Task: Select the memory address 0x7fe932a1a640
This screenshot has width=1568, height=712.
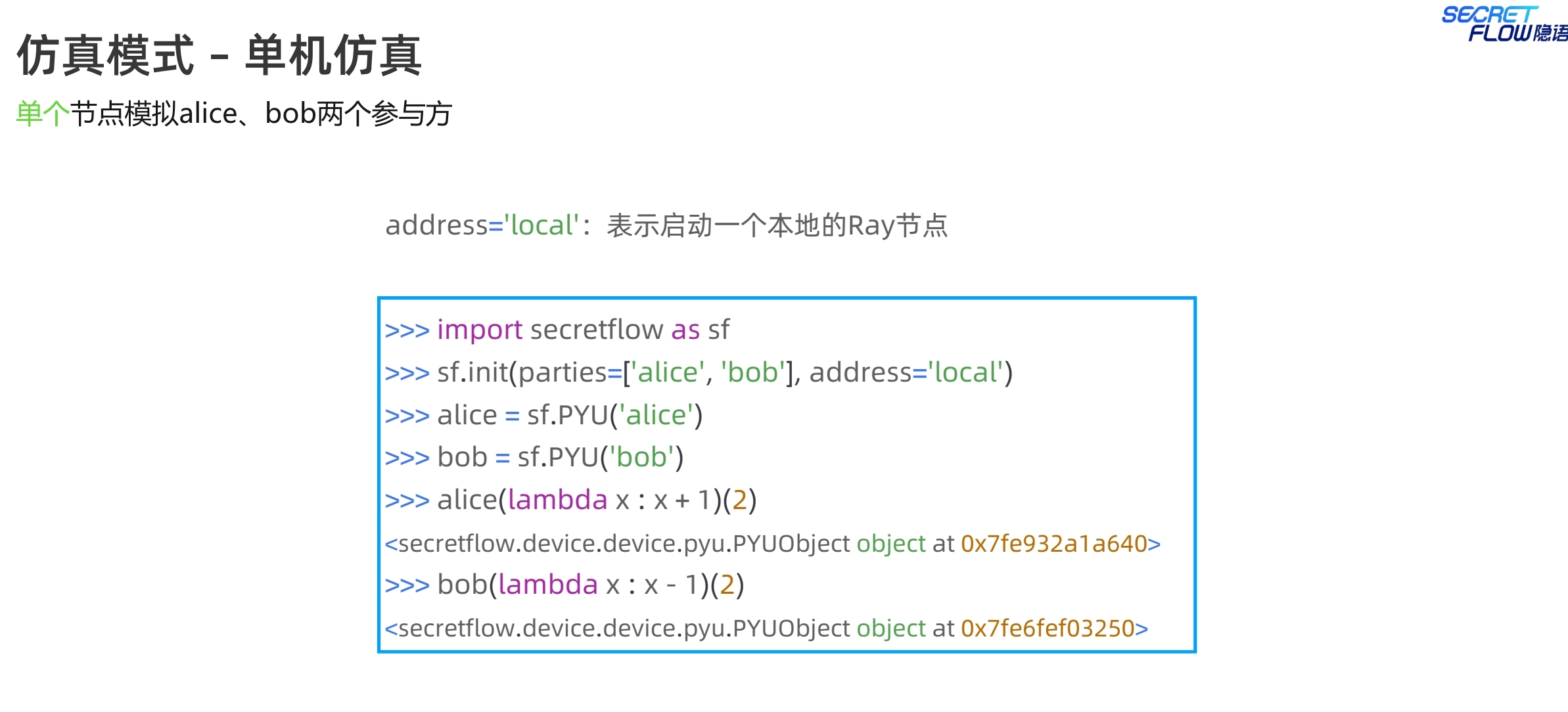Action: (1053, 544)
